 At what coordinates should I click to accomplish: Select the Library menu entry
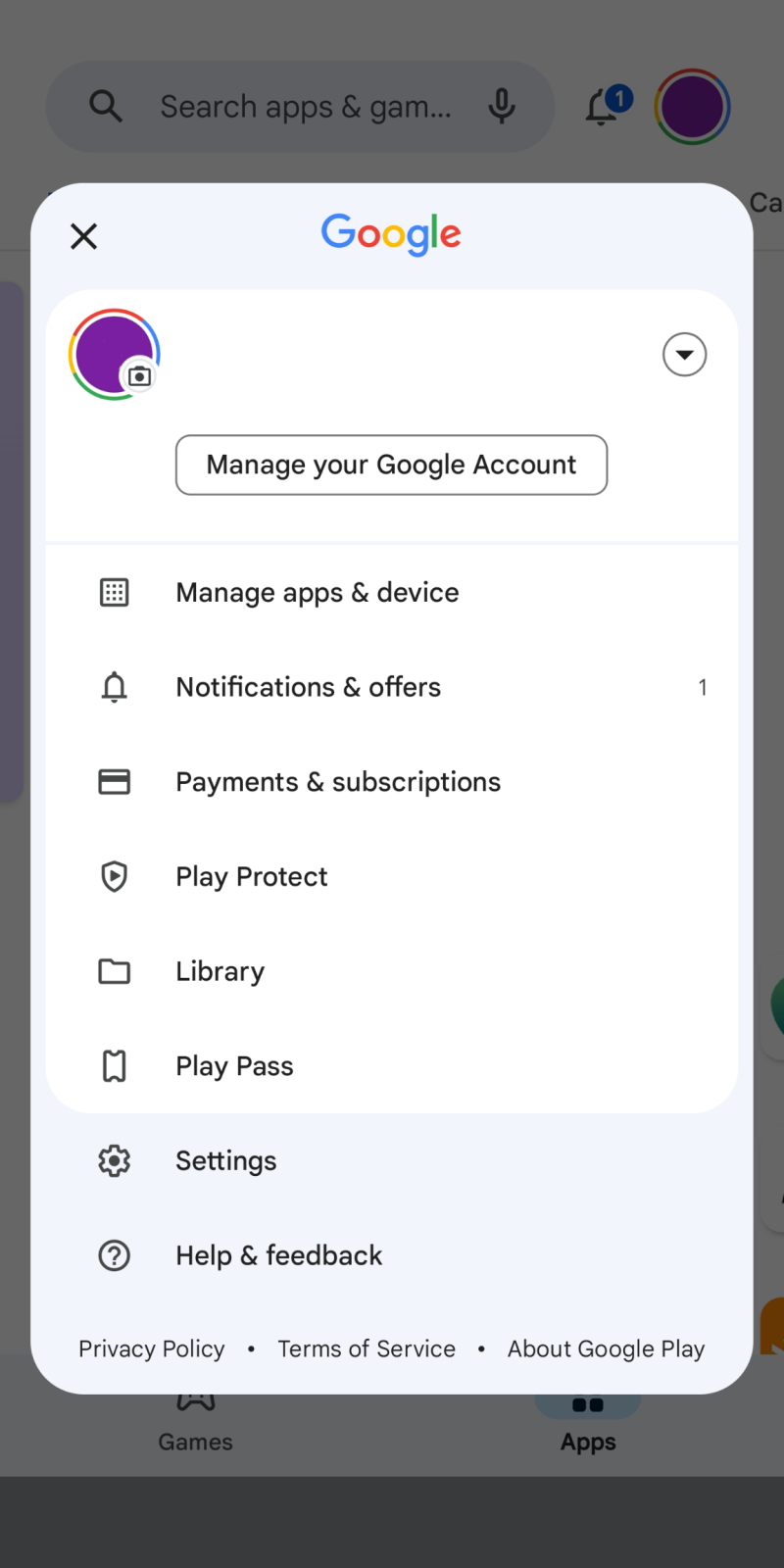392,971
